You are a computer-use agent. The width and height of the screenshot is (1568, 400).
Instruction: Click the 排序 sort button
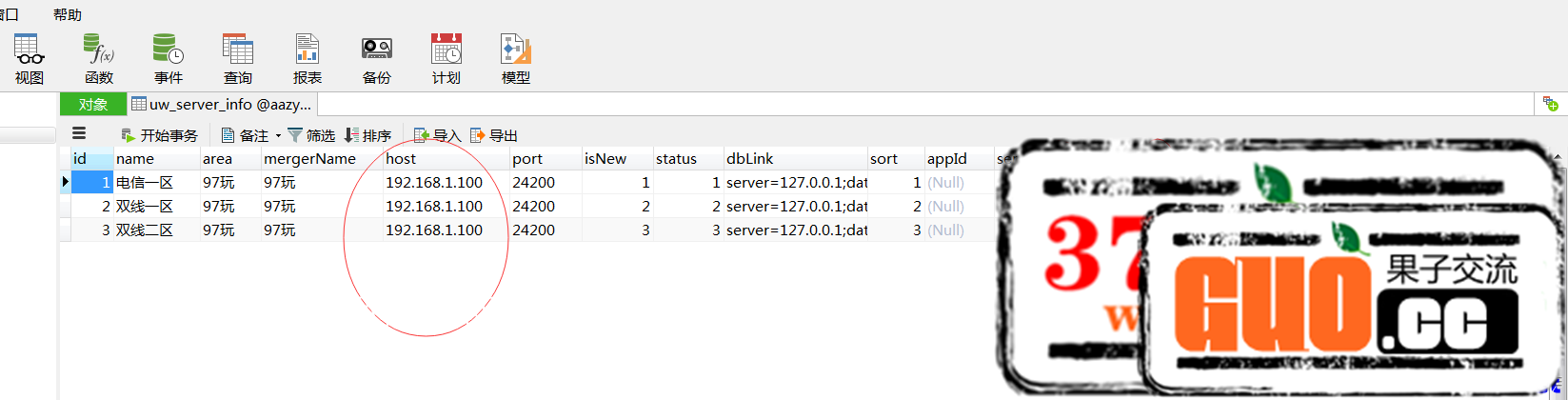pyautogui.click(x=367, y=135)
